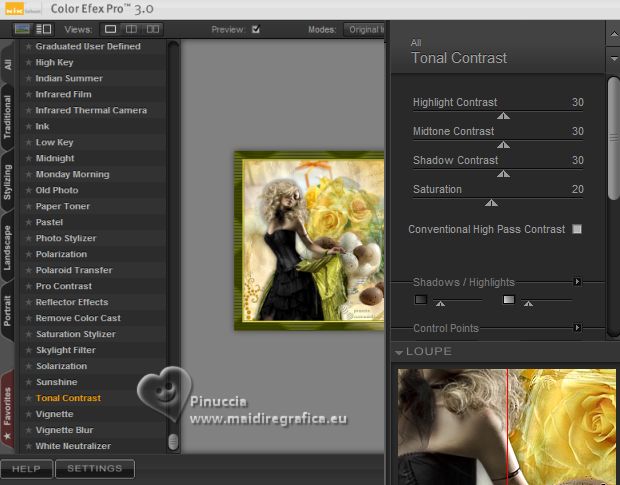Screen dimensions: 620x485
Task: Show the image-only layout at top left
Action: pyautogui.click(x=22, y=29)
